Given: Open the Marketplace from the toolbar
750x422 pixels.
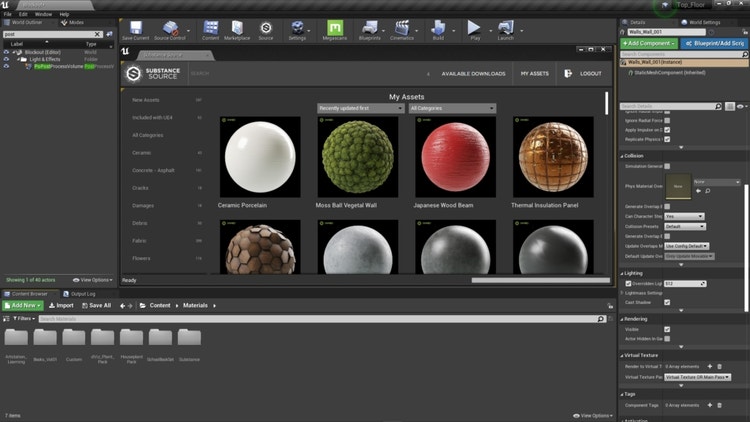Looking at the screenshot, I should 237,30.
